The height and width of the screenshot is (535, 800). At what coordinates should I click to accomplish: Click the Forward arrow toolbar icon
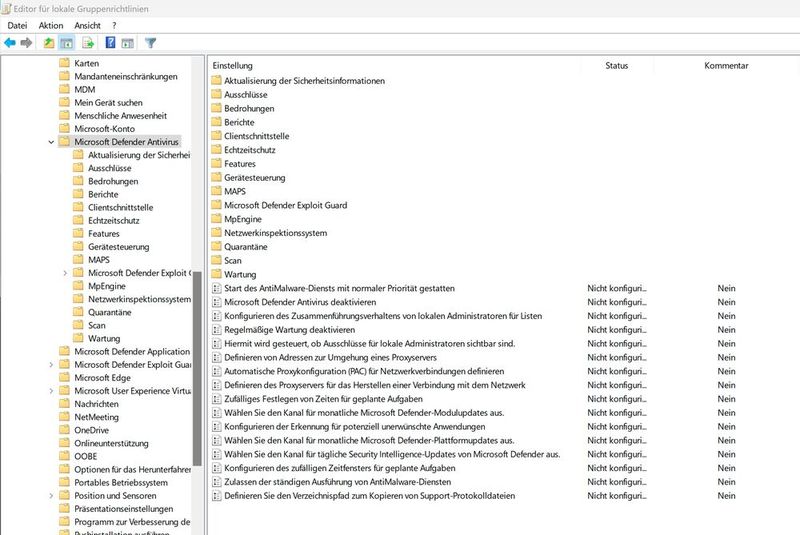tap(26, 43)
